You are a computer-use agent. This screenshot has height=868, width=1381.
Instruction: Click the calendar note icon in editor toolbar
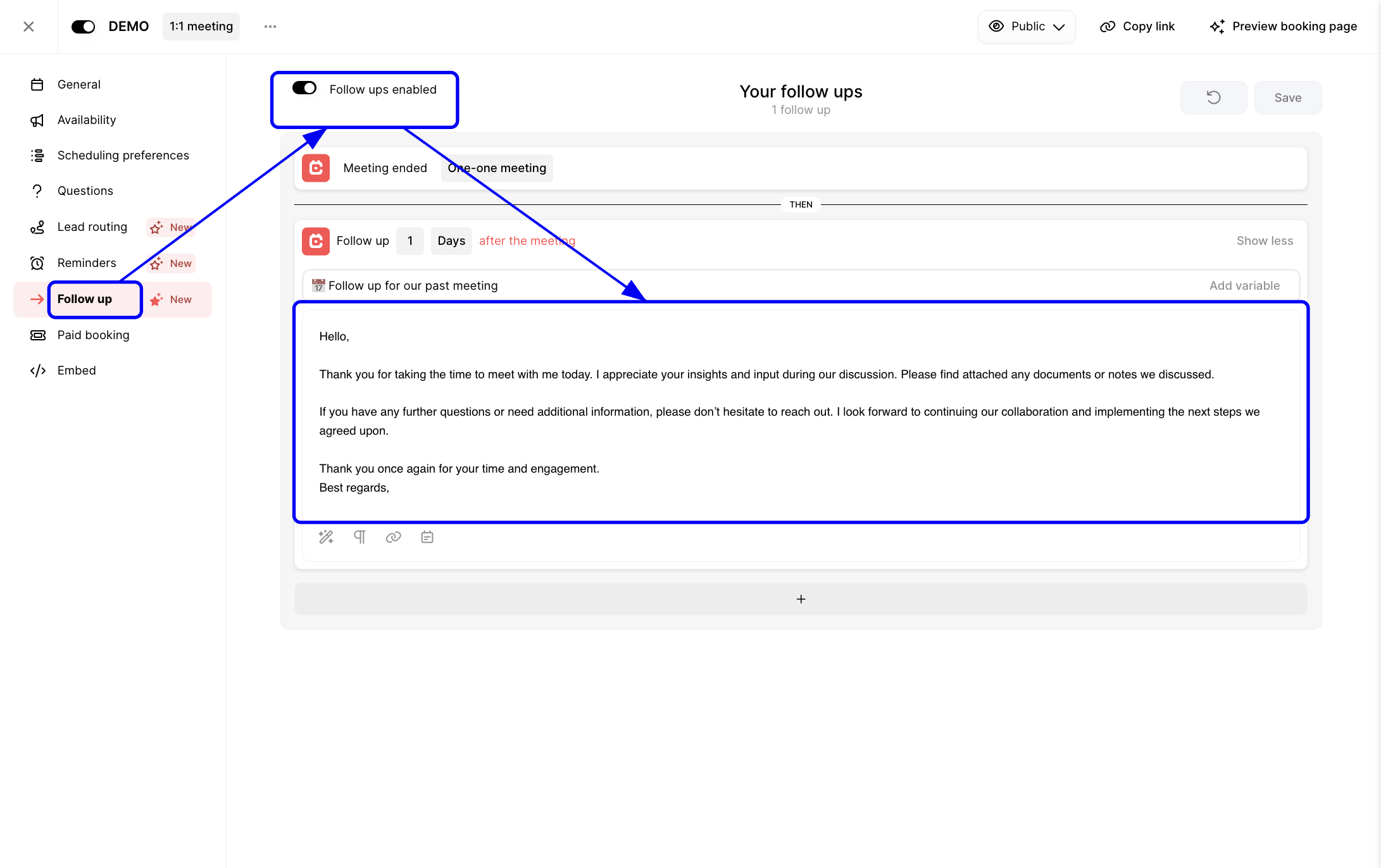pos(427,536)
